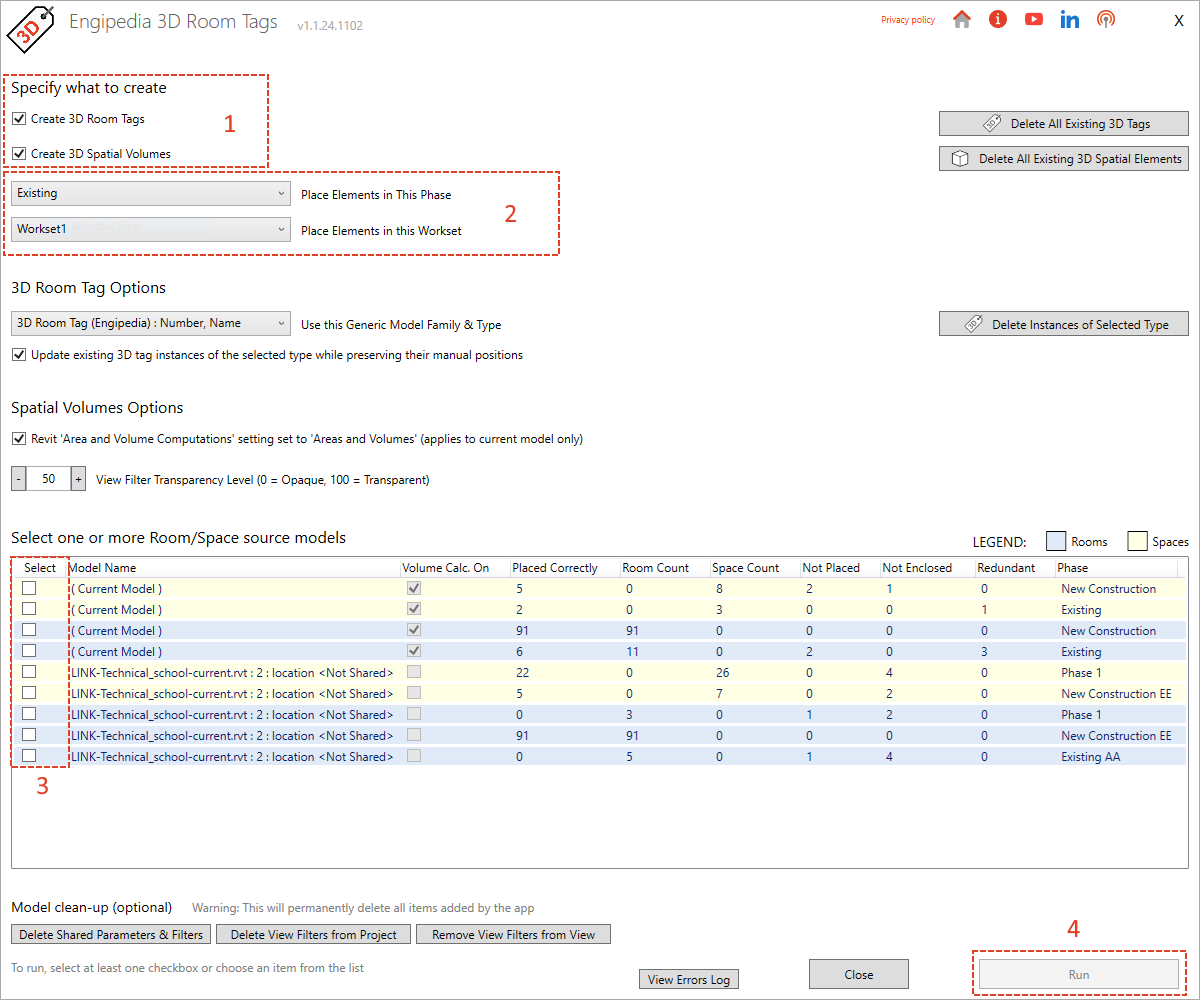This screenshot has width=1200, height=1000.
Task: Click the Close button
Action: click(x=859, y=974)
